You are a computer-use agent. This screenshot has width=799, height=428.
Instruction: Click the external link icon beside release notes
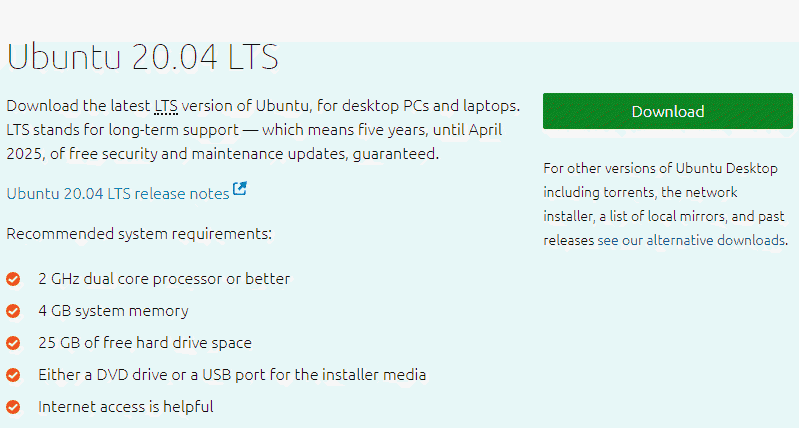tap(240, 188)
